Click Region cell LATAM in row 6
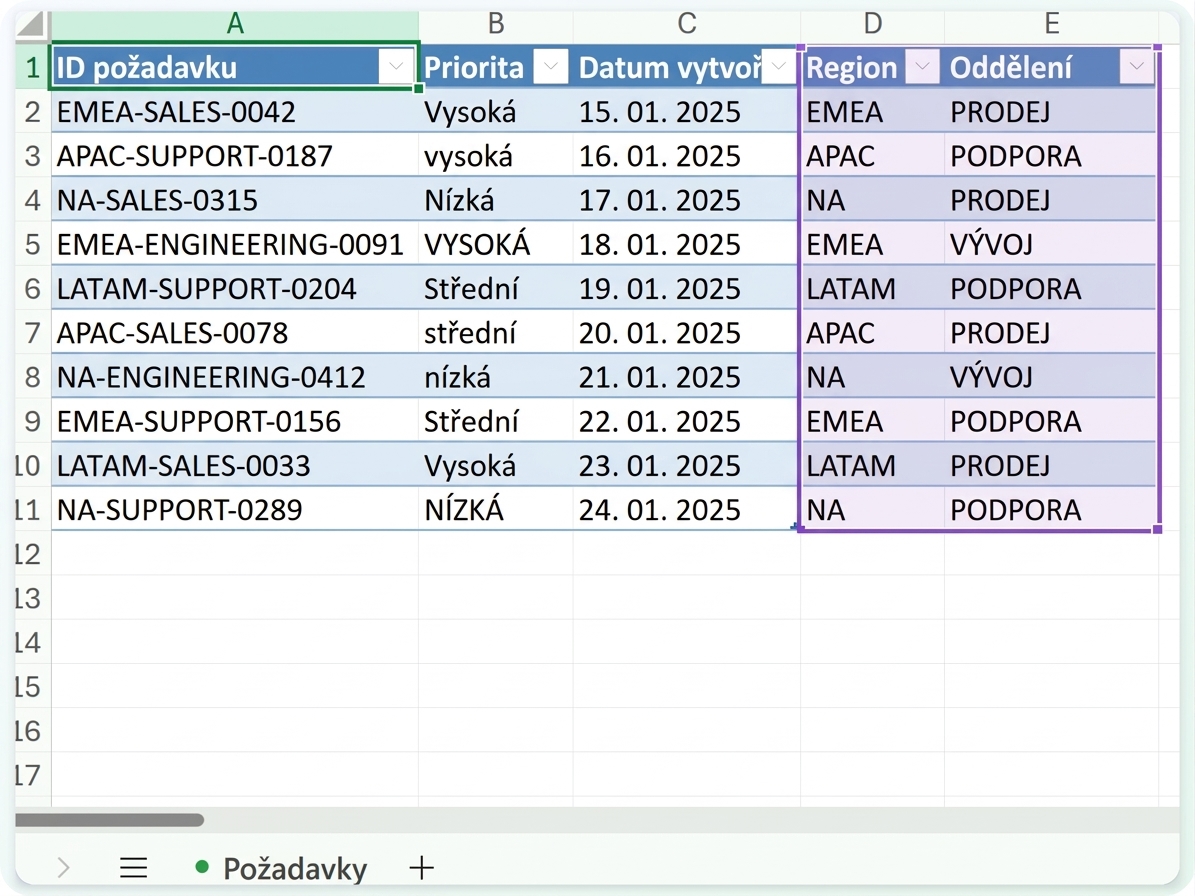Image resolution: width=1195 pixels, height=896 pixels. [x=873, y=288]
